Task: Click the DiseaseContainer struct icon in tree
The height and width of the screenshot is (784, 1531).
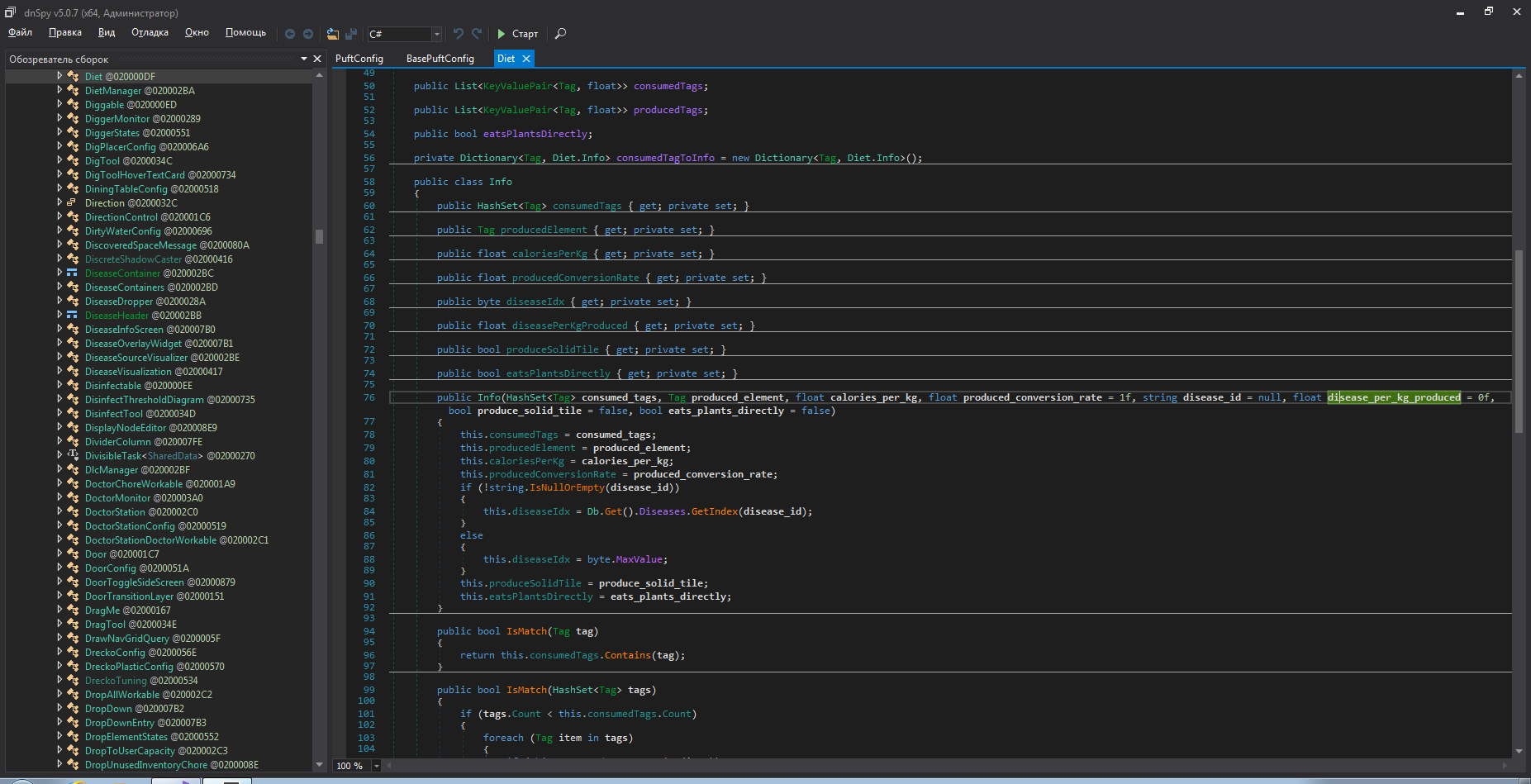Action: coord(73,273)
